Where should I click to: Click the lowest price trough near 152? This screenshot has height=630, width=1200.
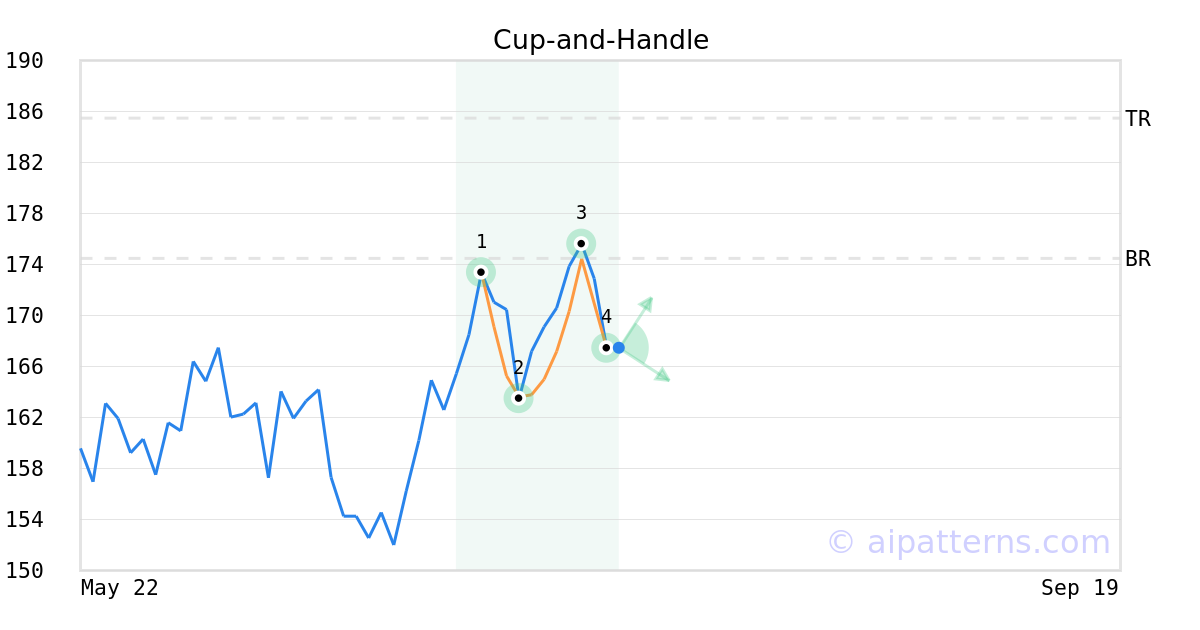click(x=394, y=544)
